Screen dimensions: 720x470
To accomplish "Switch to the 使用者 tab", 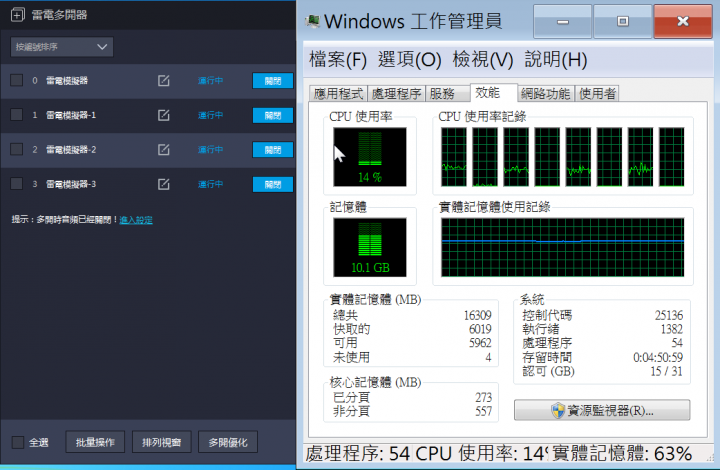I will (x=597, y=94).
